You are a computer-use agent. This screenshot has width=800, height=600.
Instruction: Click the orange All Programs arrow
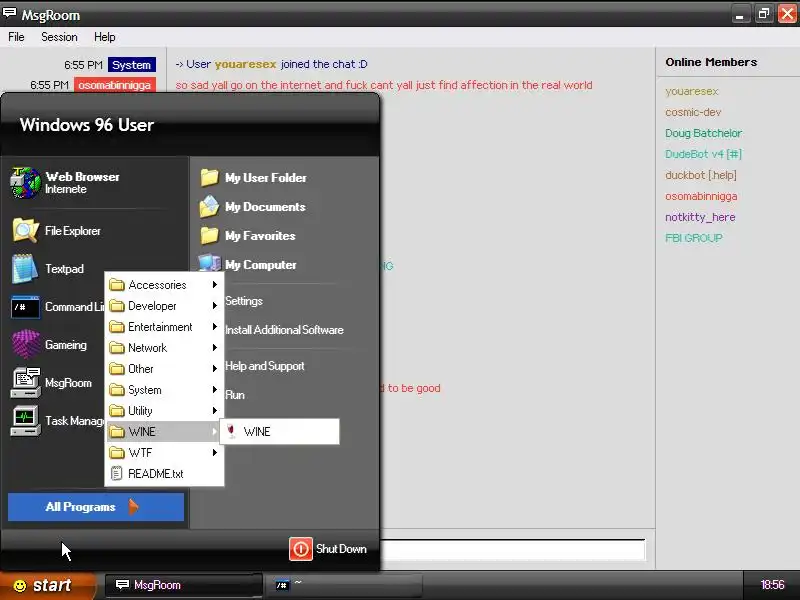[x=134, y=507]
